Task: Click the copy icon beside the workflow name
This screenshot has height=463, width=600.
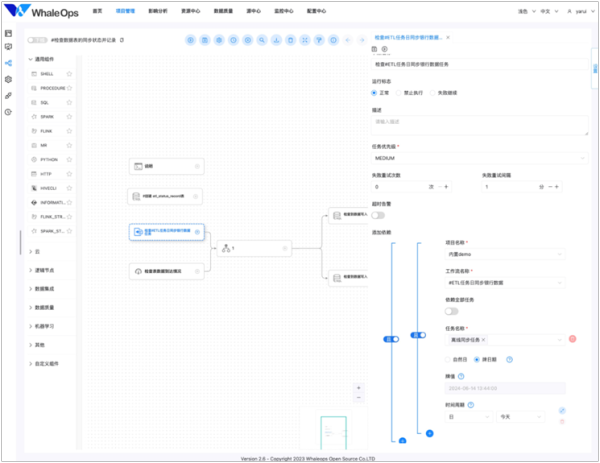Action: point(122,40)
